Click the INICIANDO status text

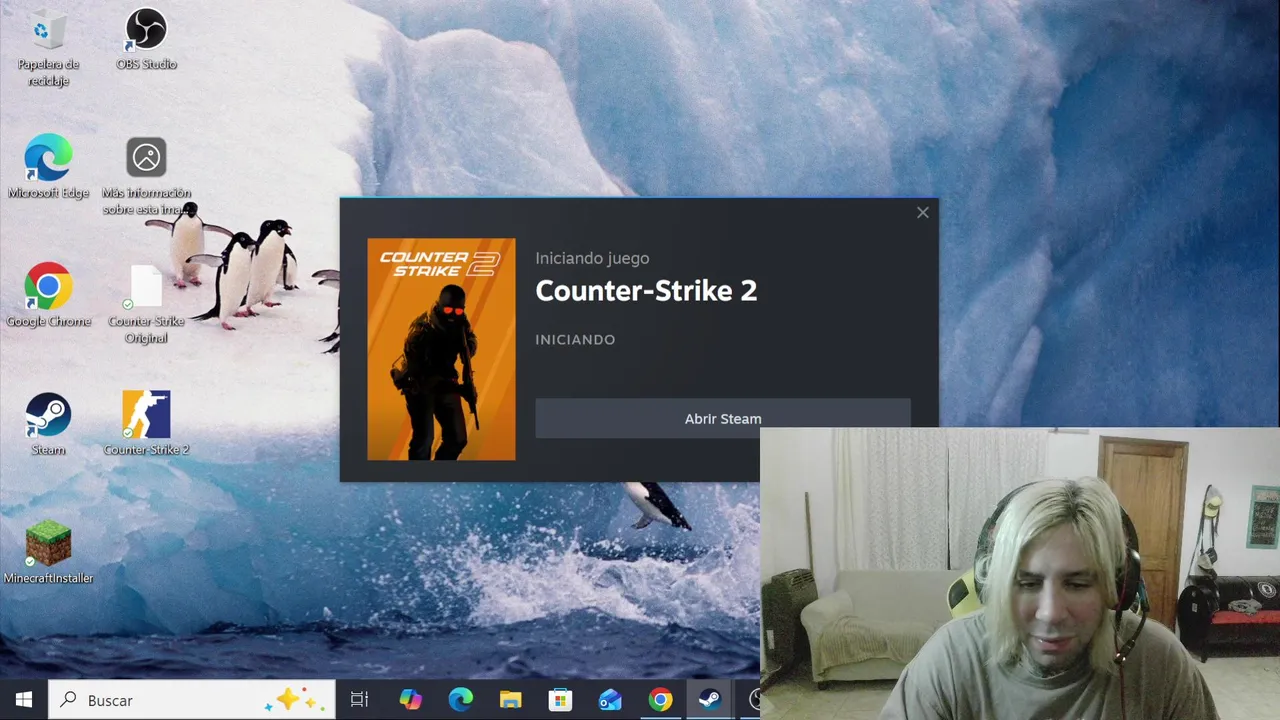tap(575, 339)
